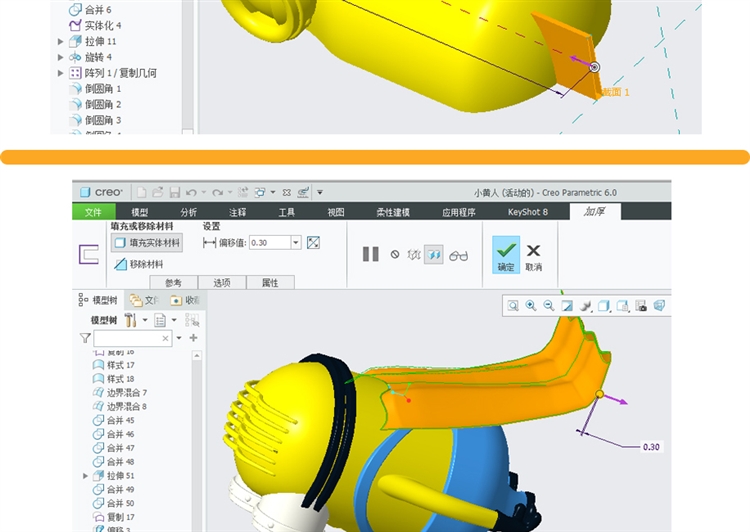Switch to the 工具 ribbon tab

tap(287, 212)
